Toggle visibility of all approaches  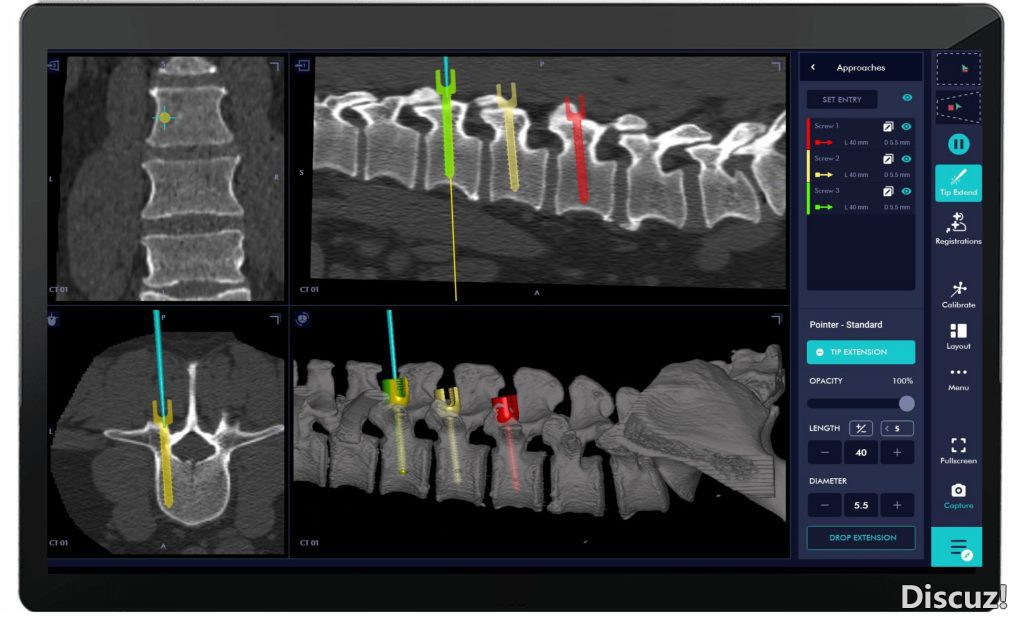pyautogui.click(x=907, y=98)
